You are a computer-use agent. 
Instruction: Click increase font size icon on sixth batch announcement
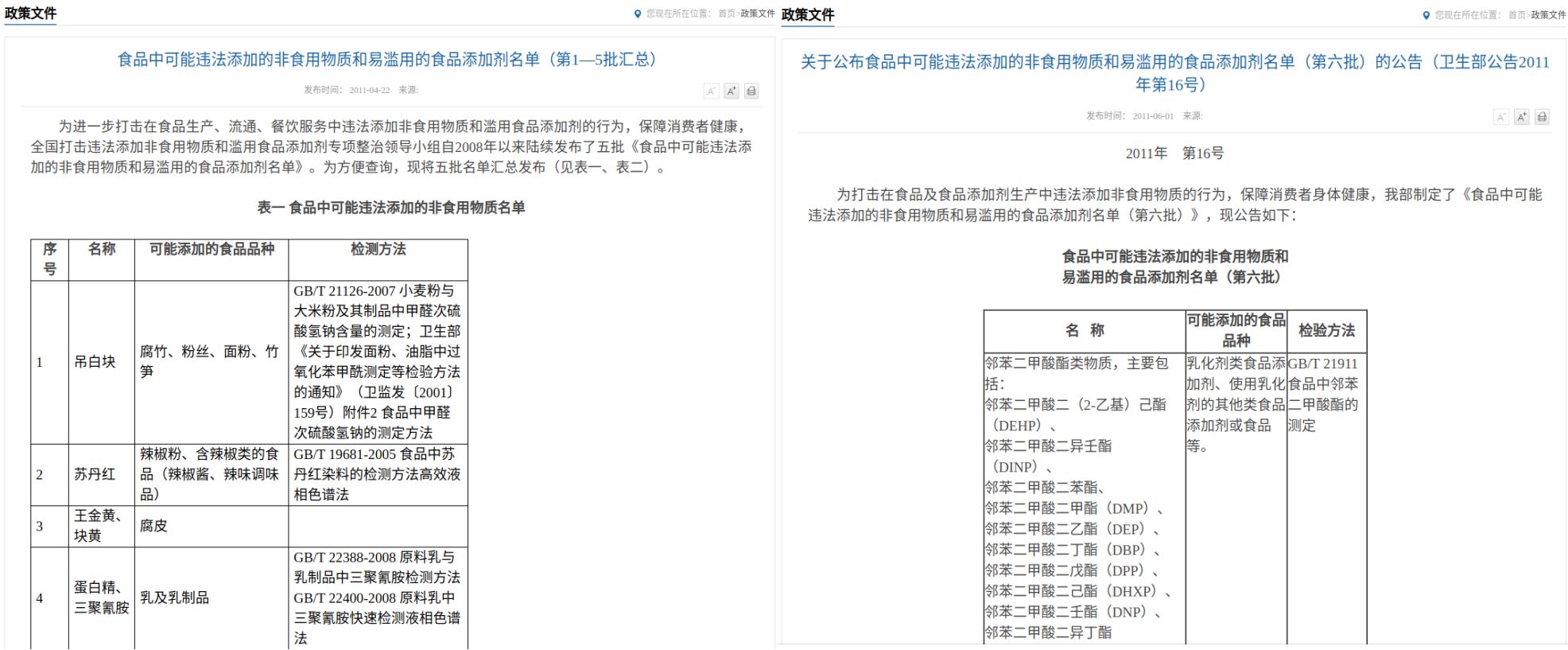pos(1521,117)
